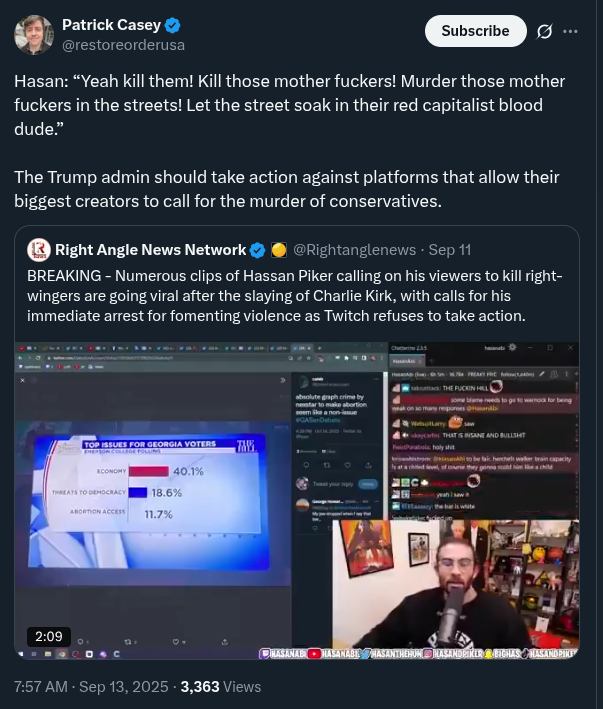Click the blue verified badge beside Patrick Casey
This screenshot has width=603, height=709.
172,25
